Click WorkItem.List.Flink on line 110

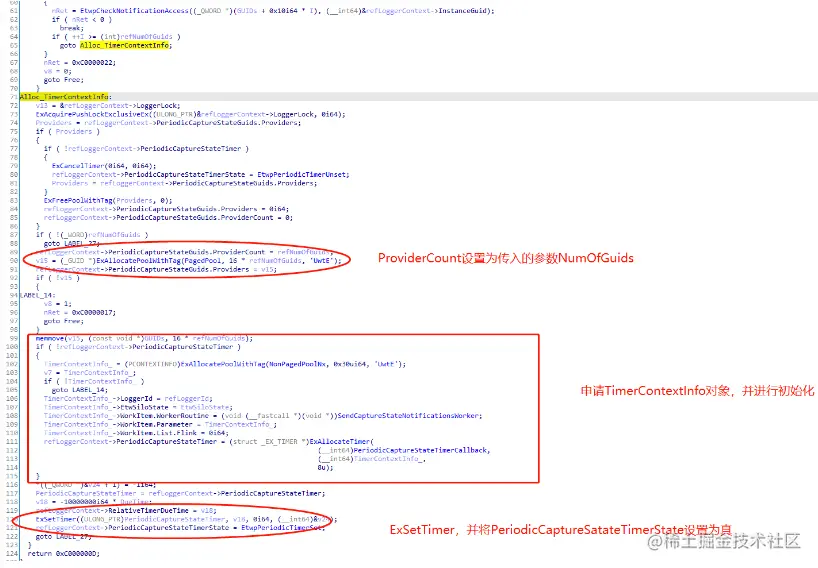(158, 433)
